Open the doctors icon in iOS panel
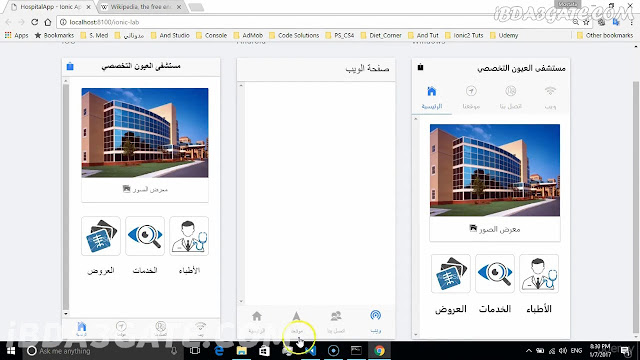Image resolution: width=640 pixels, height=360 pixels. pos(189,236)
